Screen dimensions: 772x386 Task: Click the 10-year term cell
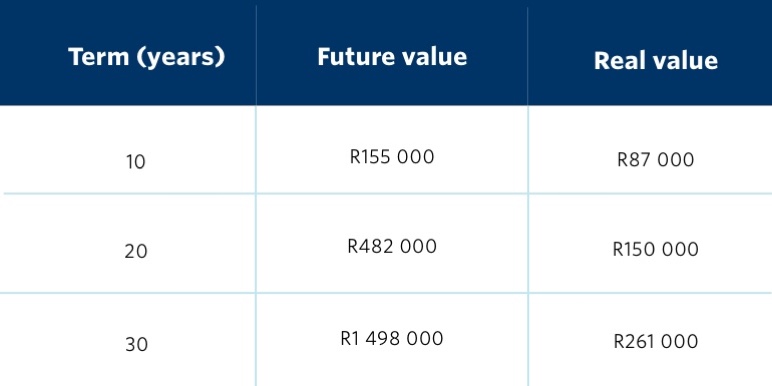(136, 162)
